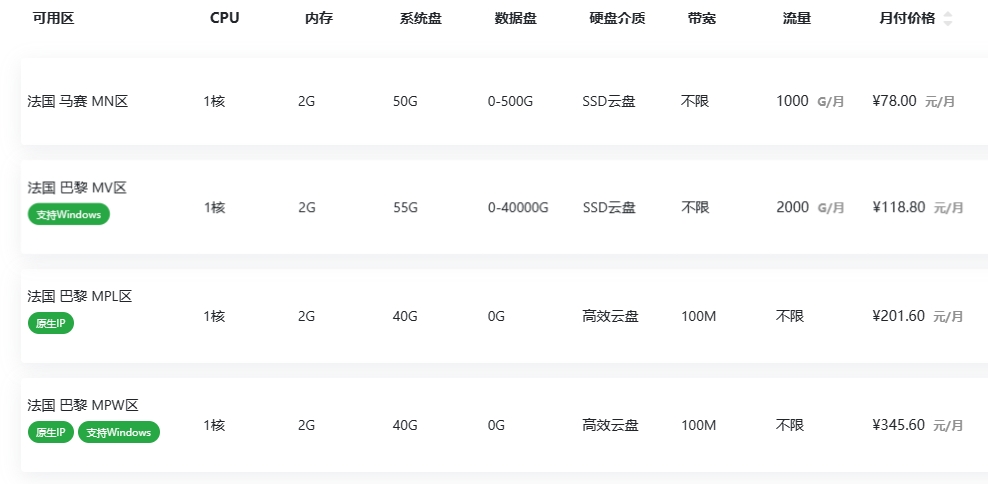
Task: Click the 原生IP badge on MPW区
Action: coord(51,432)
